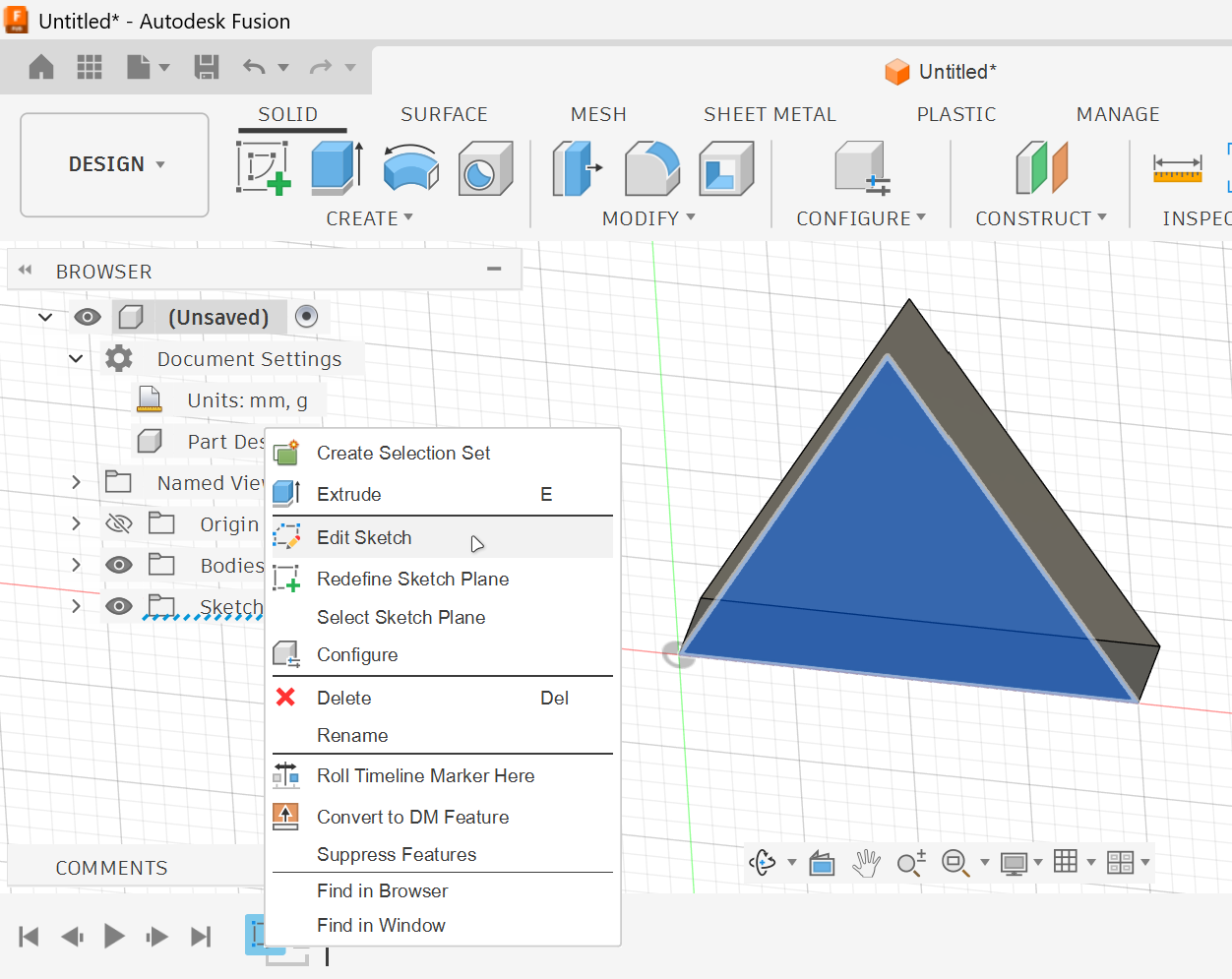Open the Display Settings monitor icon
The width and height of the screenshot is (1232, 979).
1014,863
